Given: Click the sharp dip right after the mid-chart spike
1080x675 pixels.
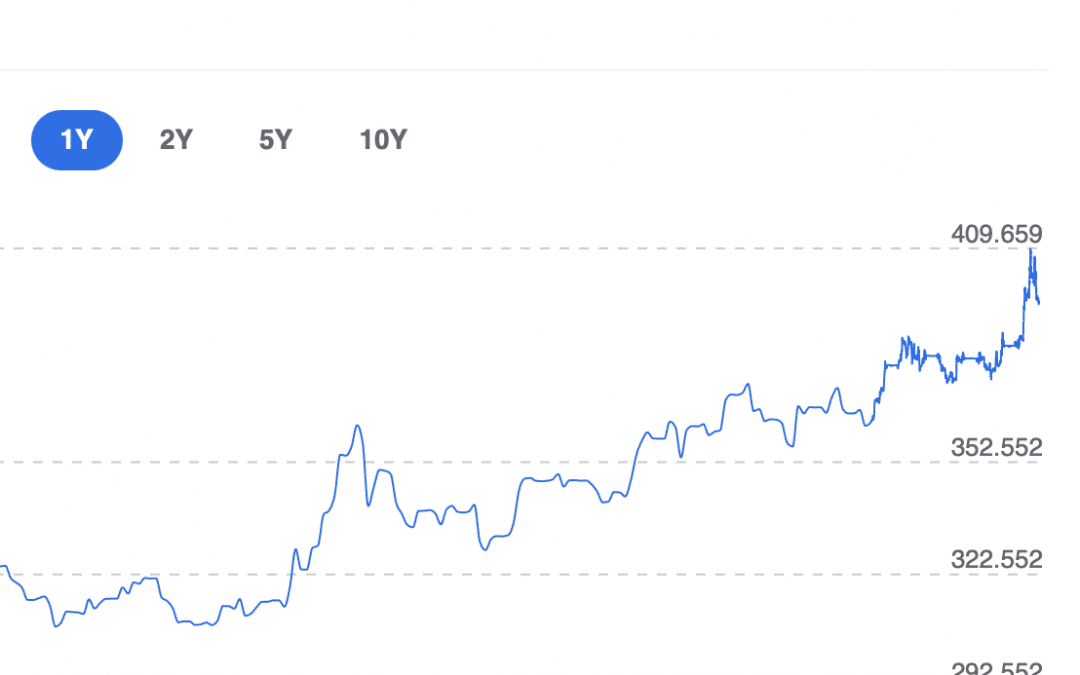Looking at the screenshot, I should click(368, 503).
